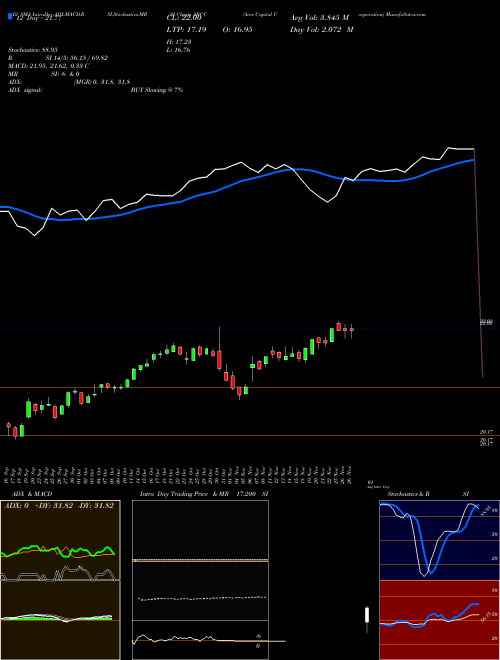Select the 'Avg Vol: 3.845 M' reading
This screenshot has height=660, width=500.
tap(319, 18)
